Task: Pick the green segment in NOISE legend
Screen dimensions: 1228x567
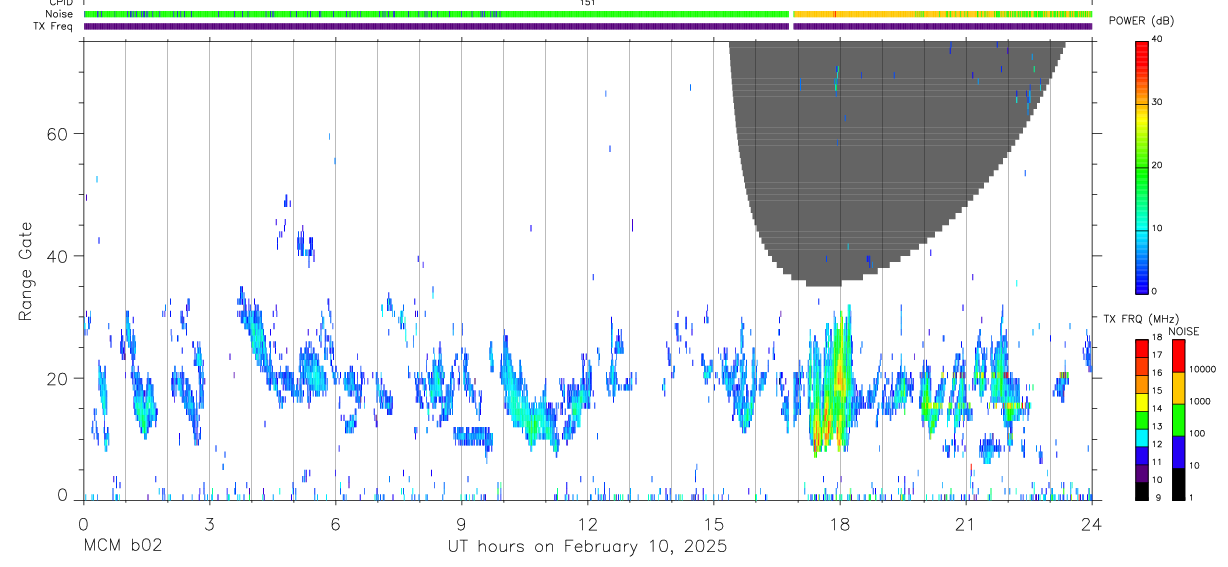Action: pyautogui.click(x=1178, y=420)
